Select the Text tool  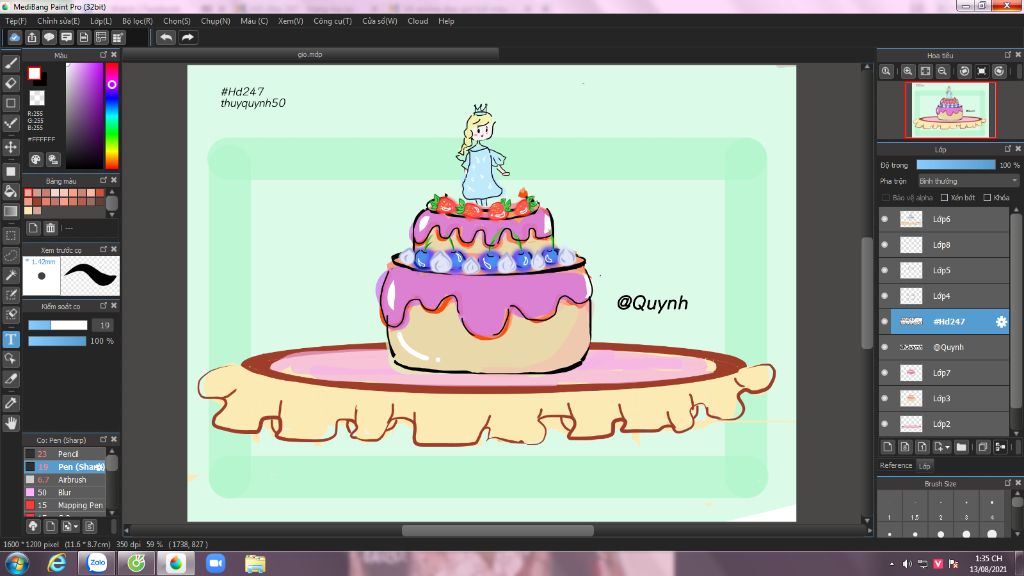[10, 339]
